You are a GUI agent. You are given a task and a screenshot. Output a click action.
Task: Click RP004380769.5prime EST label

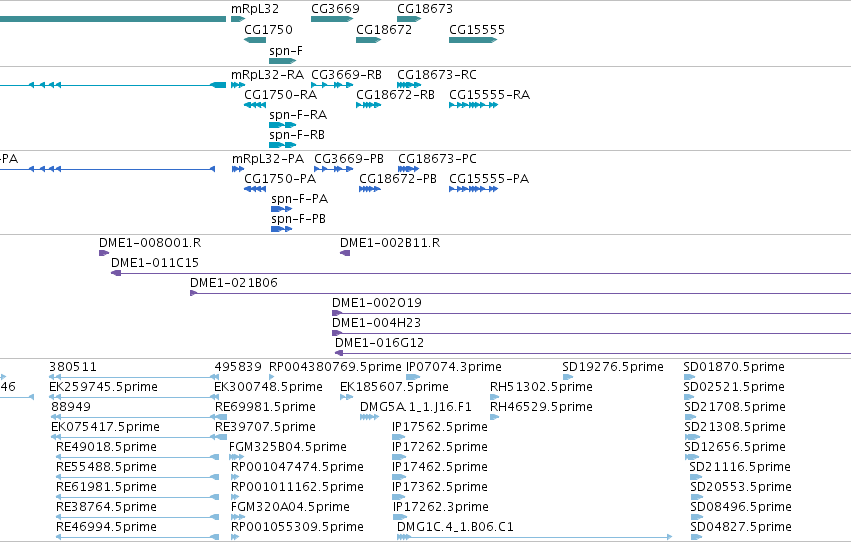tap(335, 367)
